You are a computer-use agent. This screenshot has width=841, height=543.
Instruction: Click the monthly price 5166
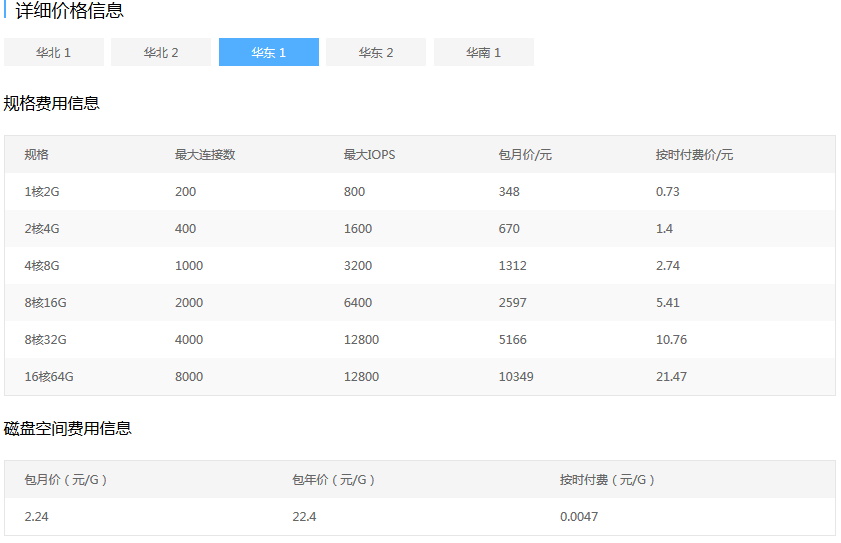[513, 340]
